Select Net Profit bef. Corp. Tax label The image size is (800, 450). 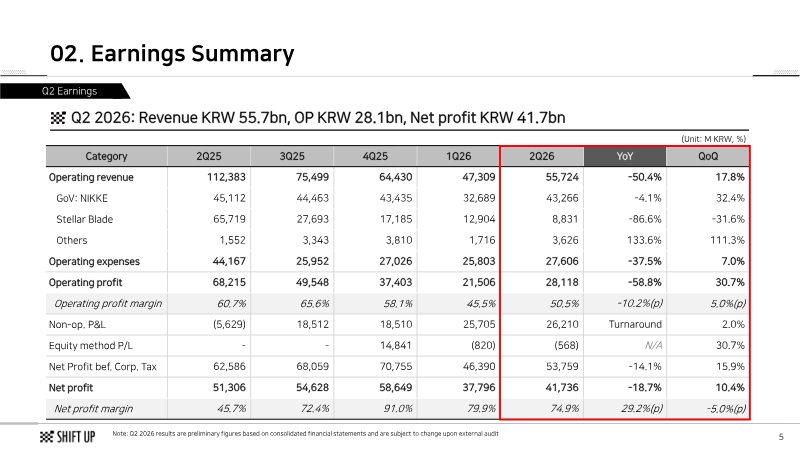tap(103, 366)
